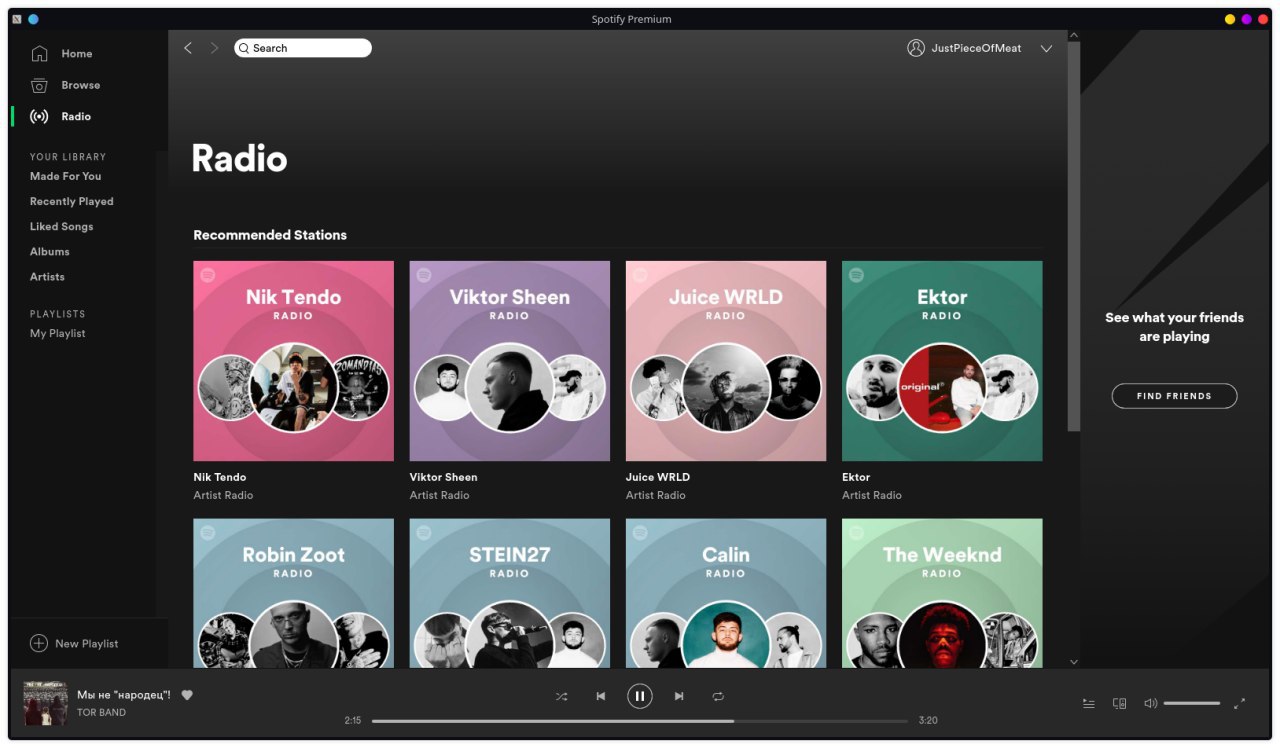Image resolution: width=1280 pixels, height=748 pixels.
Task: Toggle the heart on current song
Action: coord(187,695)
